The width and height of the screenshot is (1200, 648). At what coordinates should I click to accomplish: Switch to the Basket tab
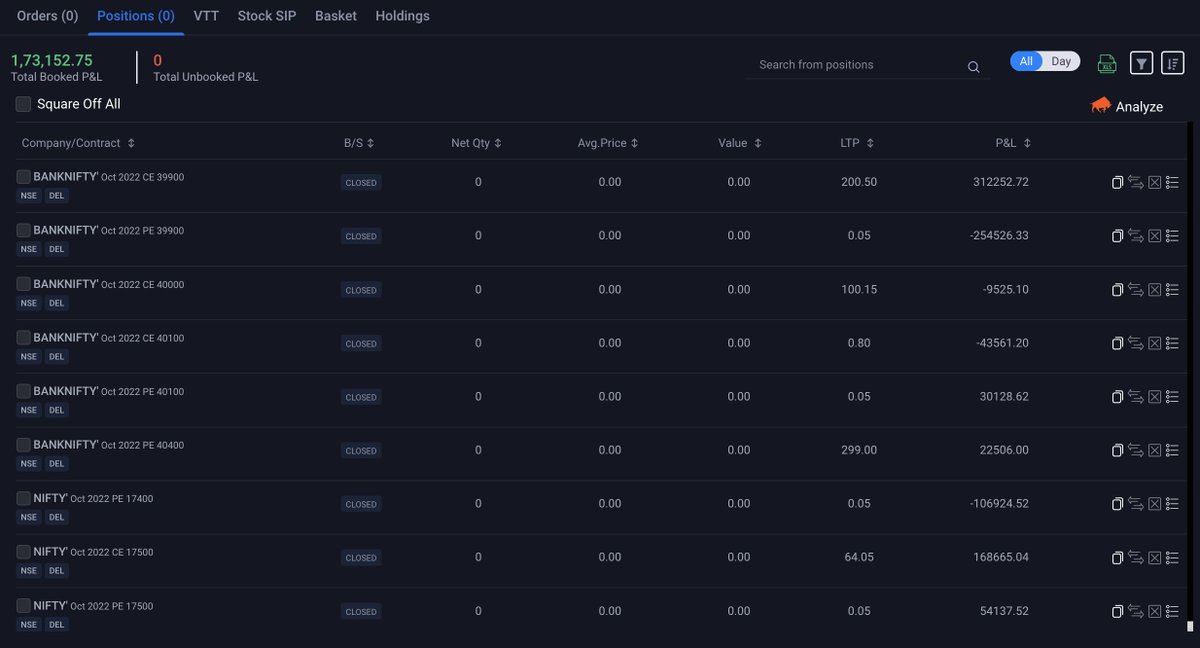[336, 16]
